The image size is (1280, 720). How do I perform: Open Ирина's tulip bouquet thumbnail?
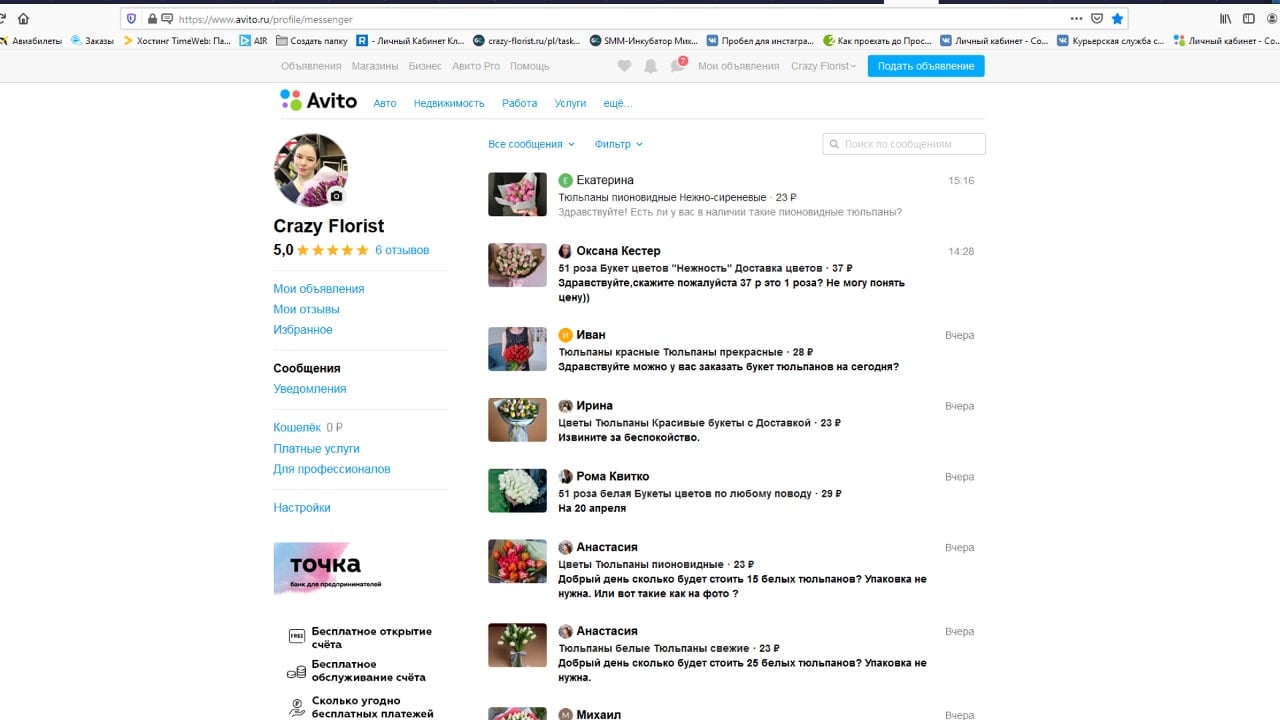pyautogui.click(x=517, y=420)
